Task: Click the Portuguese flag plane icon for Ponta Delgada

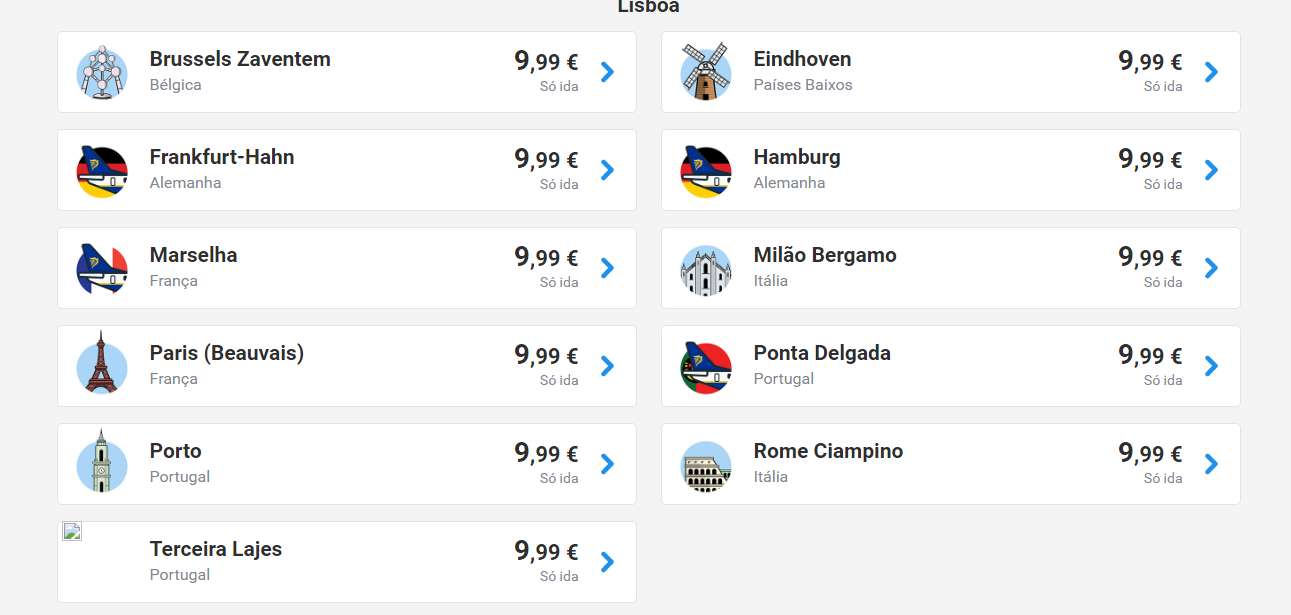Action: pos(705,367)
